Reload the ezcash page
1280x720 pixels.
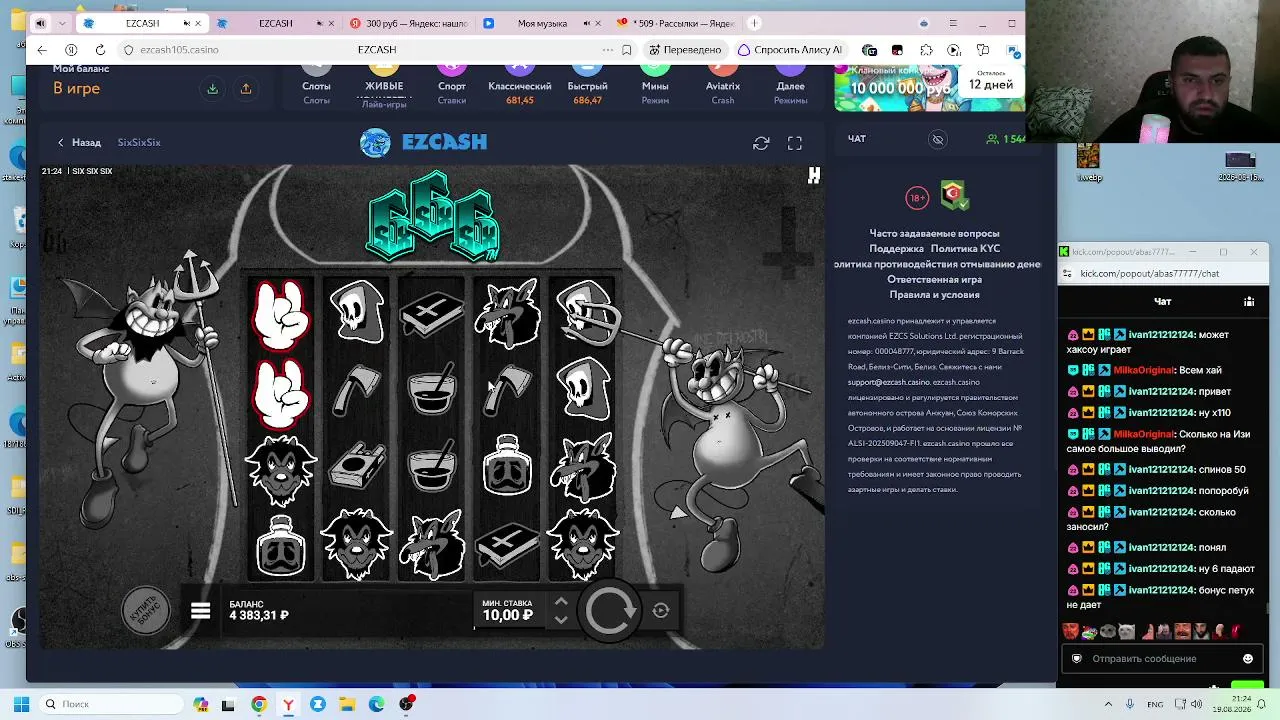click(100, 49)
